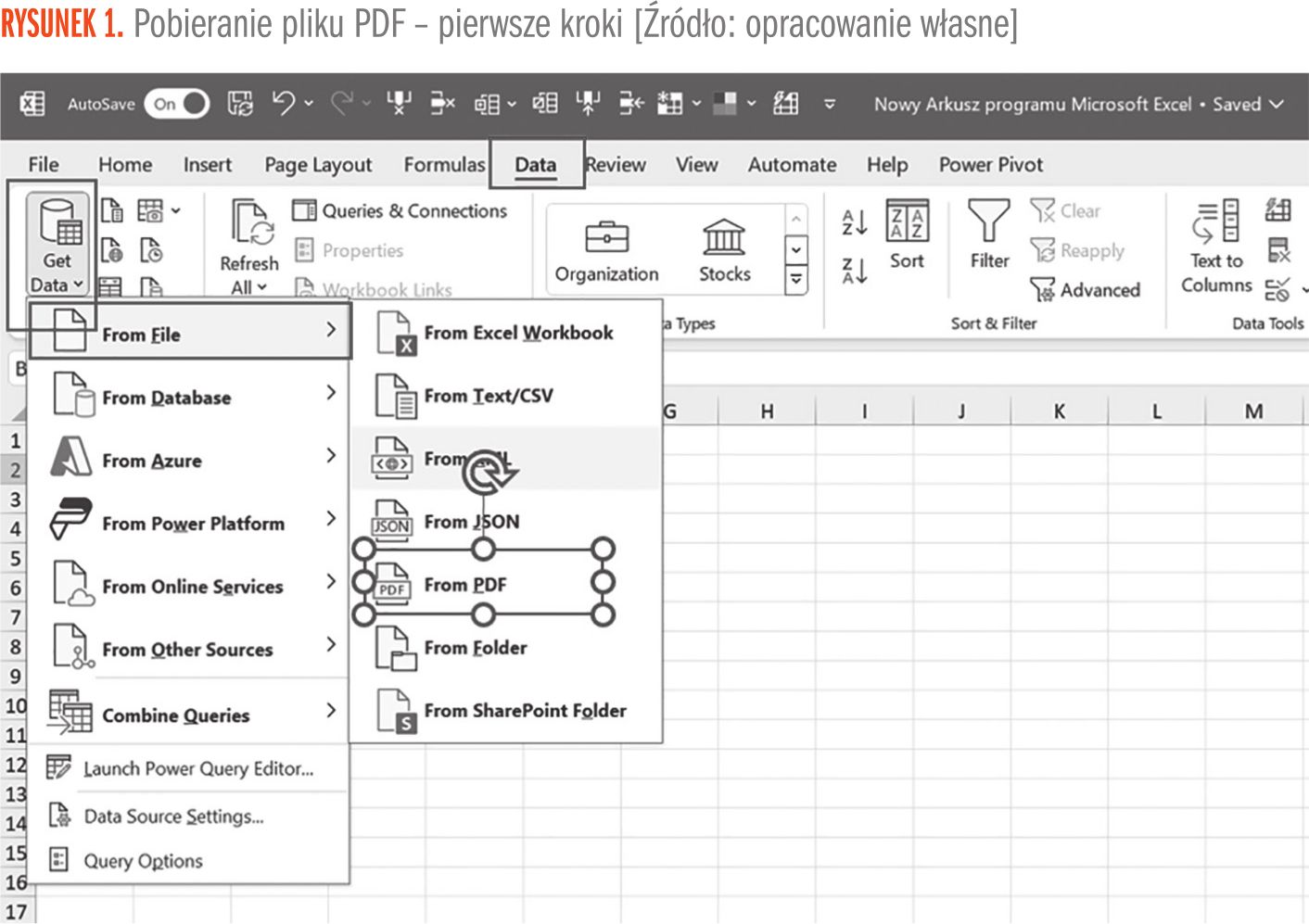Open the Help tab
1309x924 pixels.
(x=887, y=164)
